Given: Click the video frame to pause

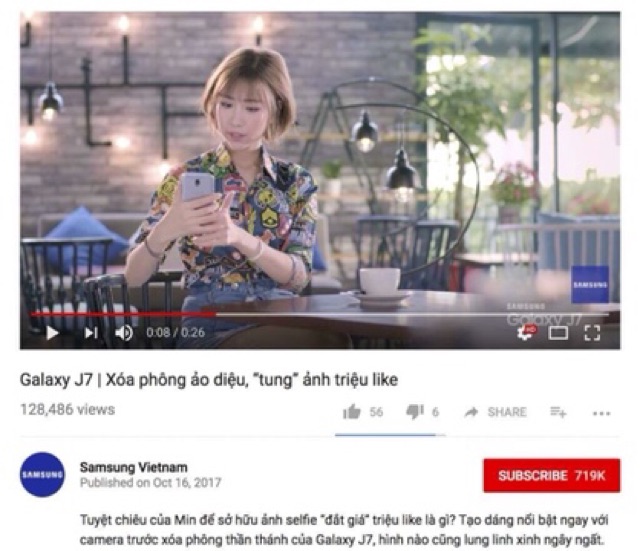Looking at the screenshot, I should tap(320, 163).
